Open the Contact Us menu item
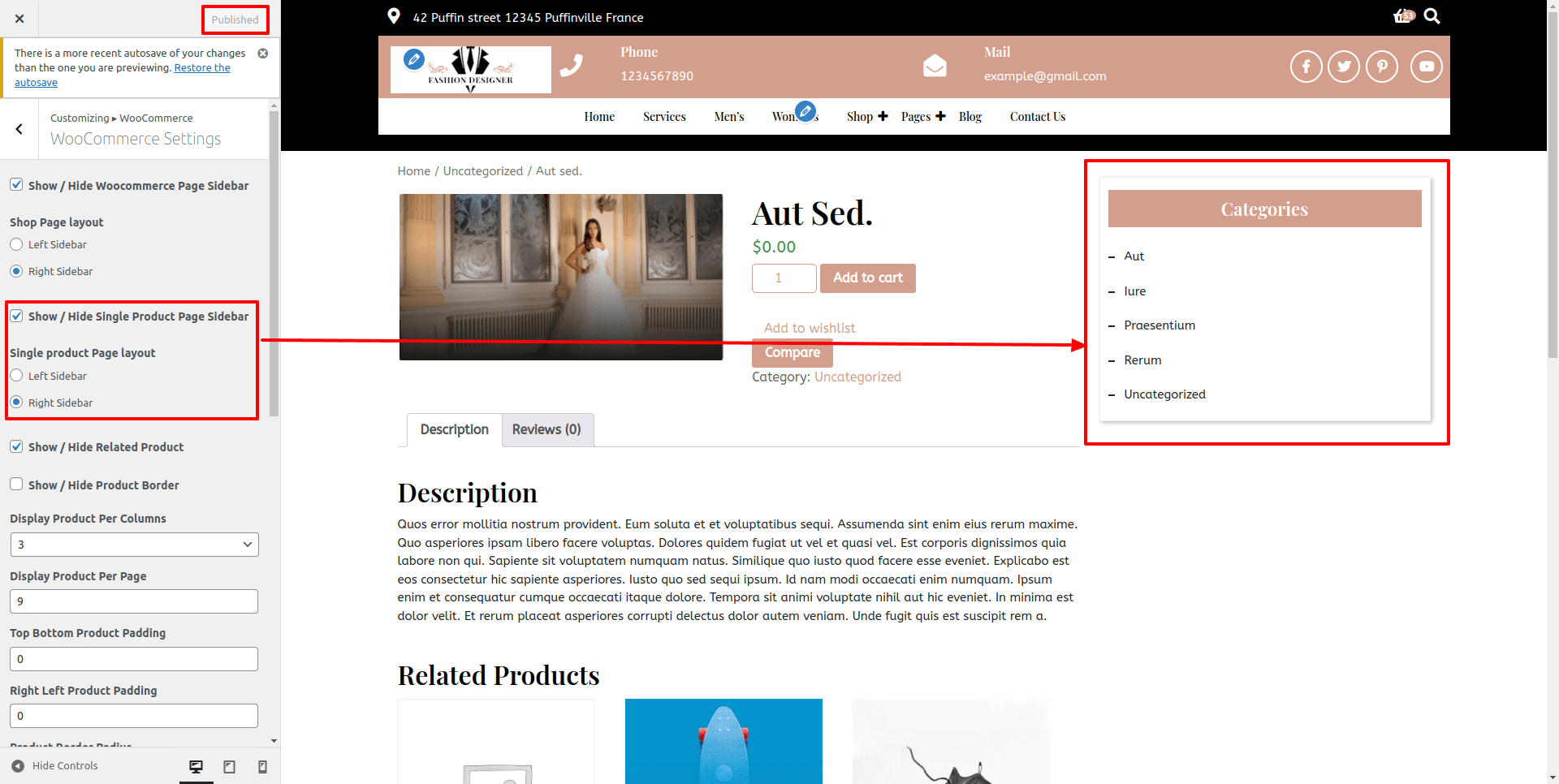The image size is (1559, 784). [x=1037, y=117]
